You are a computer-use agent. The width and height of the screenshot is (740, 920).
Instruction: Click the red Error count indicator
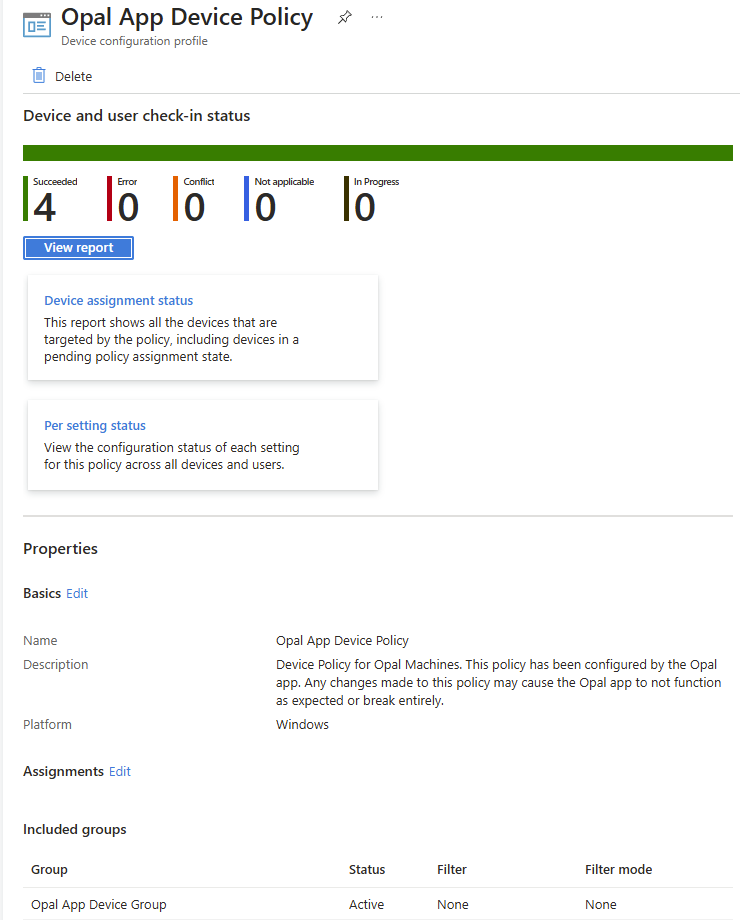tap(128, 205)
